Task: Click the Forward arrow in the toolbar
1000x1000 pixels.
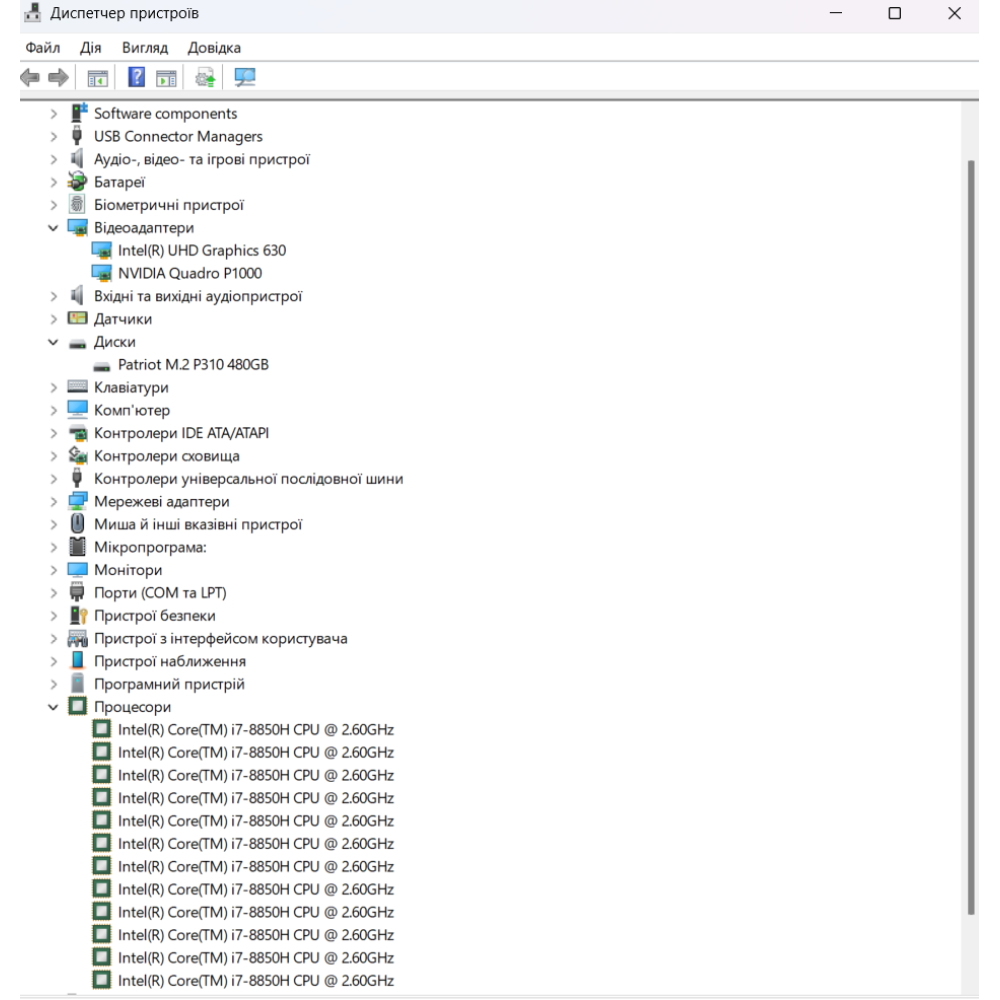Action: click(58, 77)
